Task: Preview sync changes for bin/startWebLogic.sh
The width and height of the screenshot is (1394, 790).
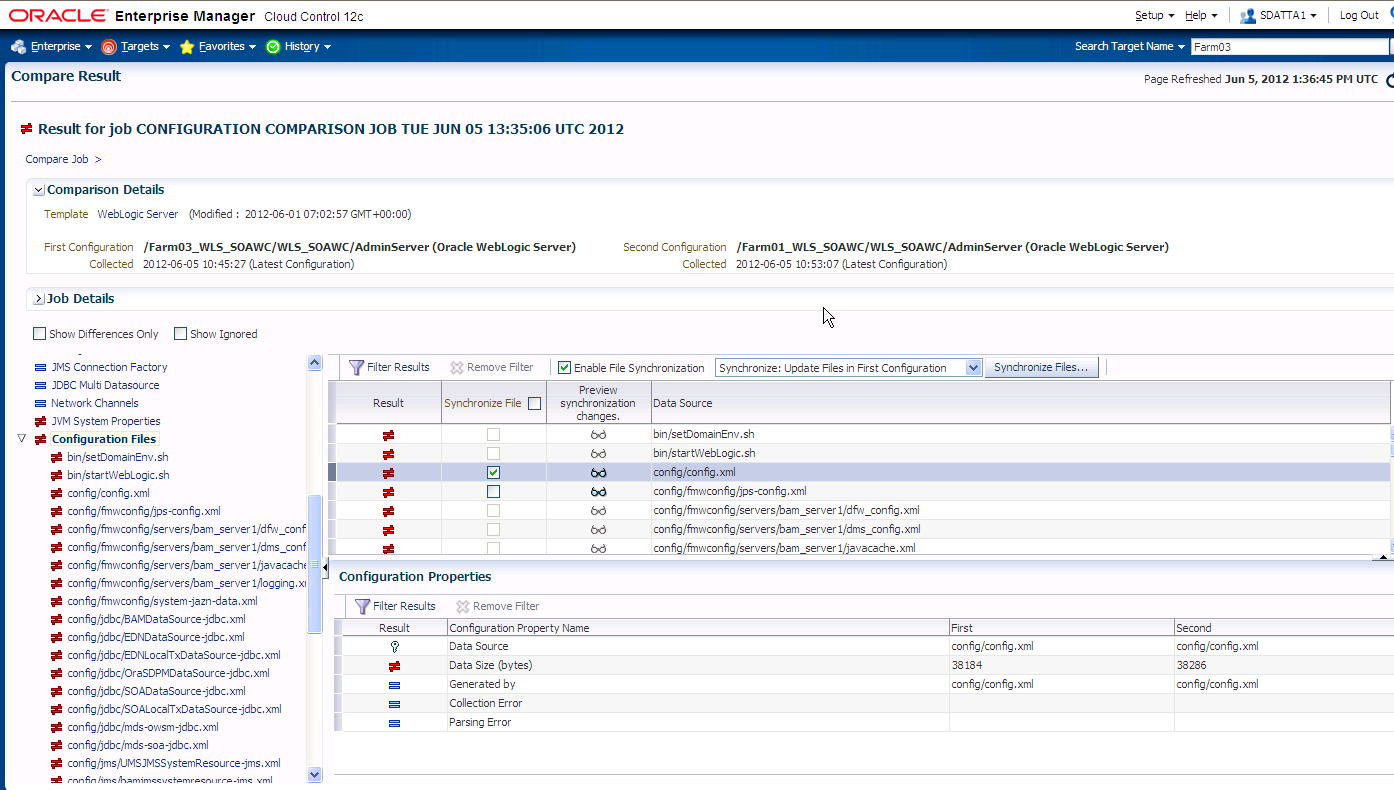Action: (598, 454)
